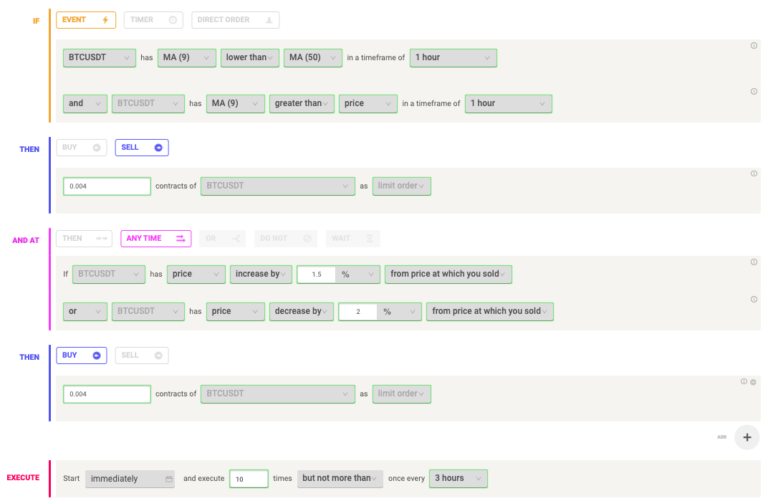
Task: Expand the 'lower than' comparison dropdown
Action: point(250,57)
